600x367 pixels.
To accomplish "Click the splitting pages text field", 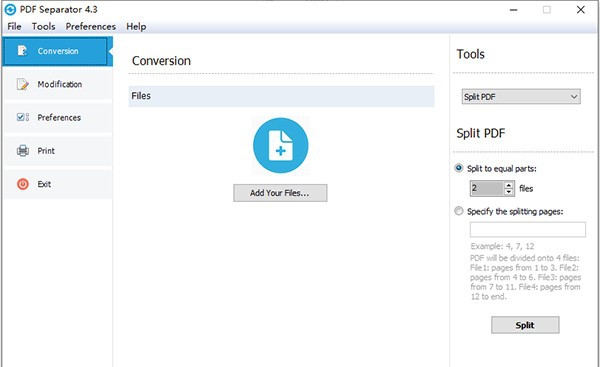I will (528, 230).
